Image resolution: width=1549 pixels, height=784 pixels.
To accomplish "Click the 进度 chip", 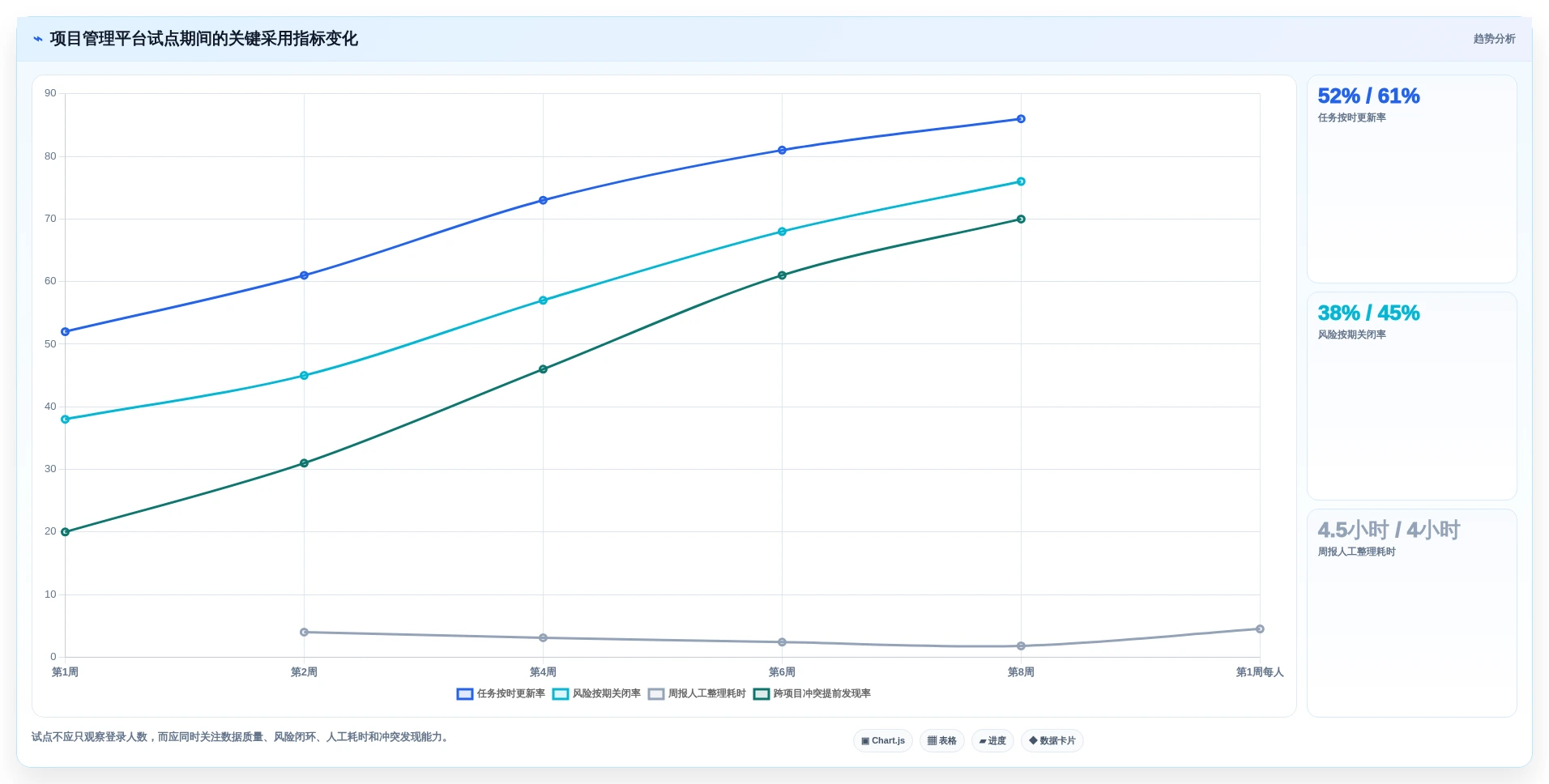I will [x=992, y=741].
